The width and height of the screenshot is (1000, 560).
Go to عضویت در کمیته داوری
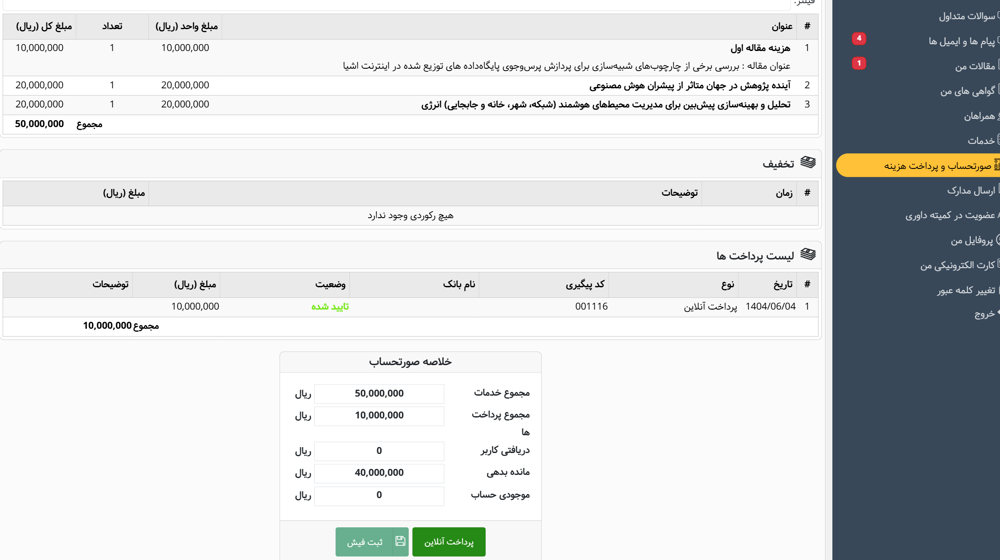click(x=949, y=215)
